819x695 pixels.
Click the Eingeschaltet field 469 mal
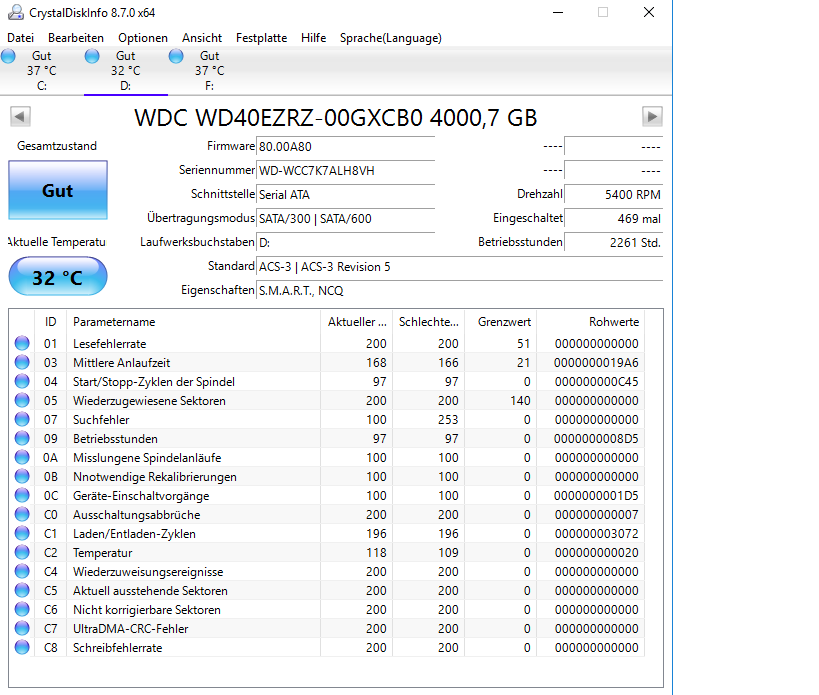pos(614,219)
